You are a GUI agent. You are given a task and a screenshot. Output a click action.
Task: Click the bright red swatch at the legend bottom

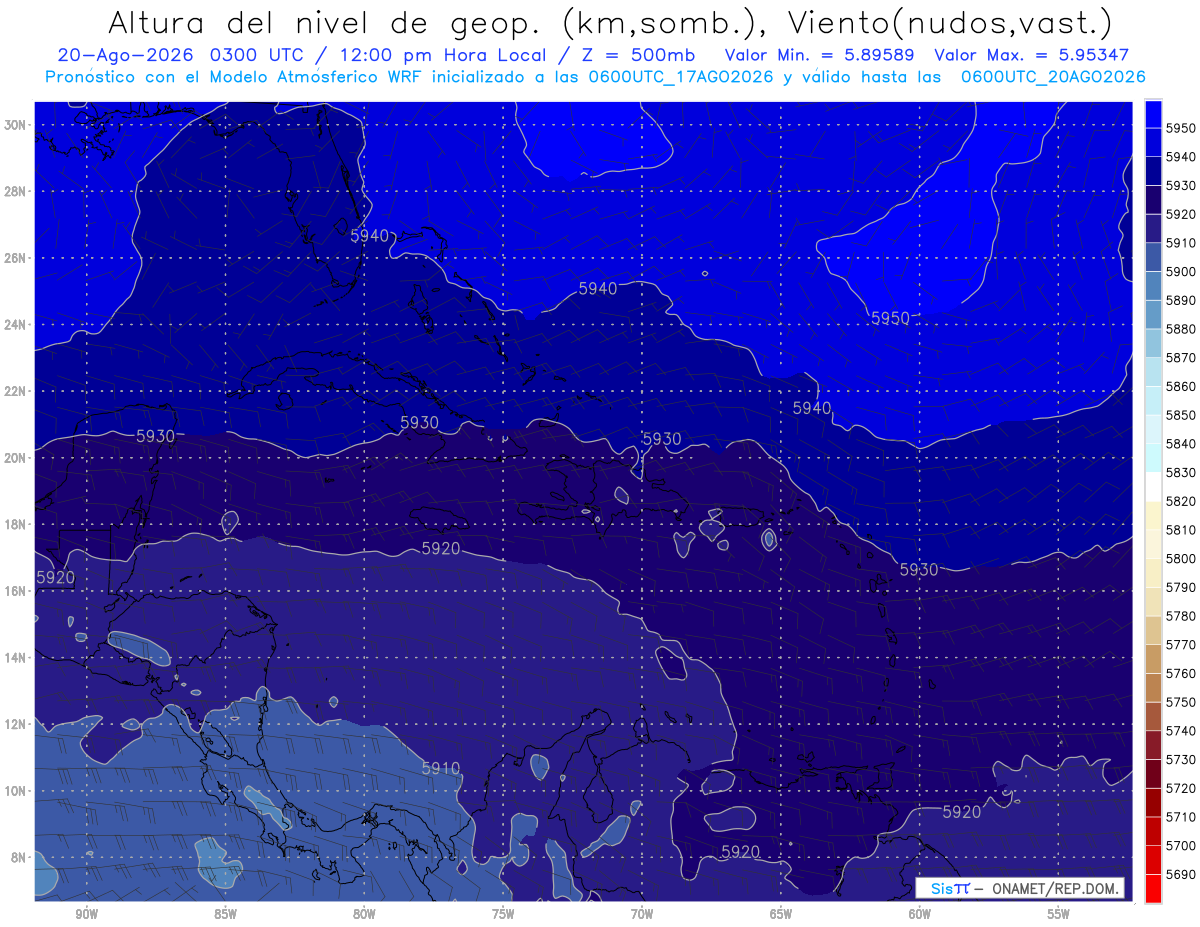[x=1153, y=888]
